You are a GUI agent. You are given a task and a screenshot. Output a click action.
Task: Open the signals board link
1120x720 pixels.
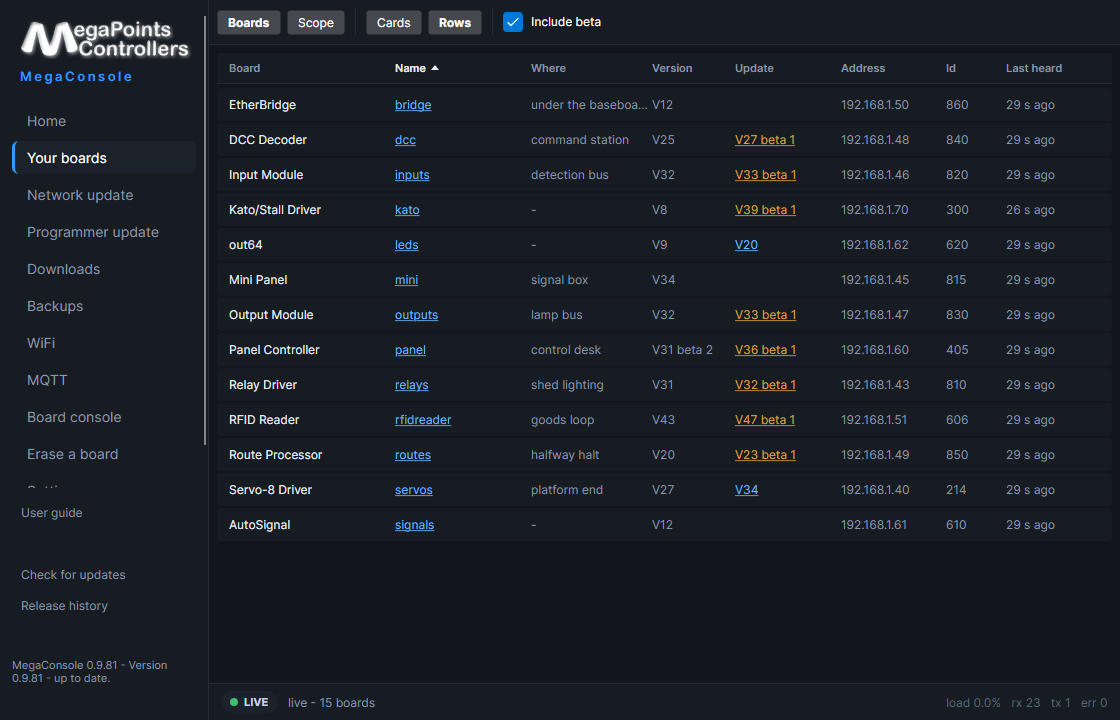coord(414,525)
